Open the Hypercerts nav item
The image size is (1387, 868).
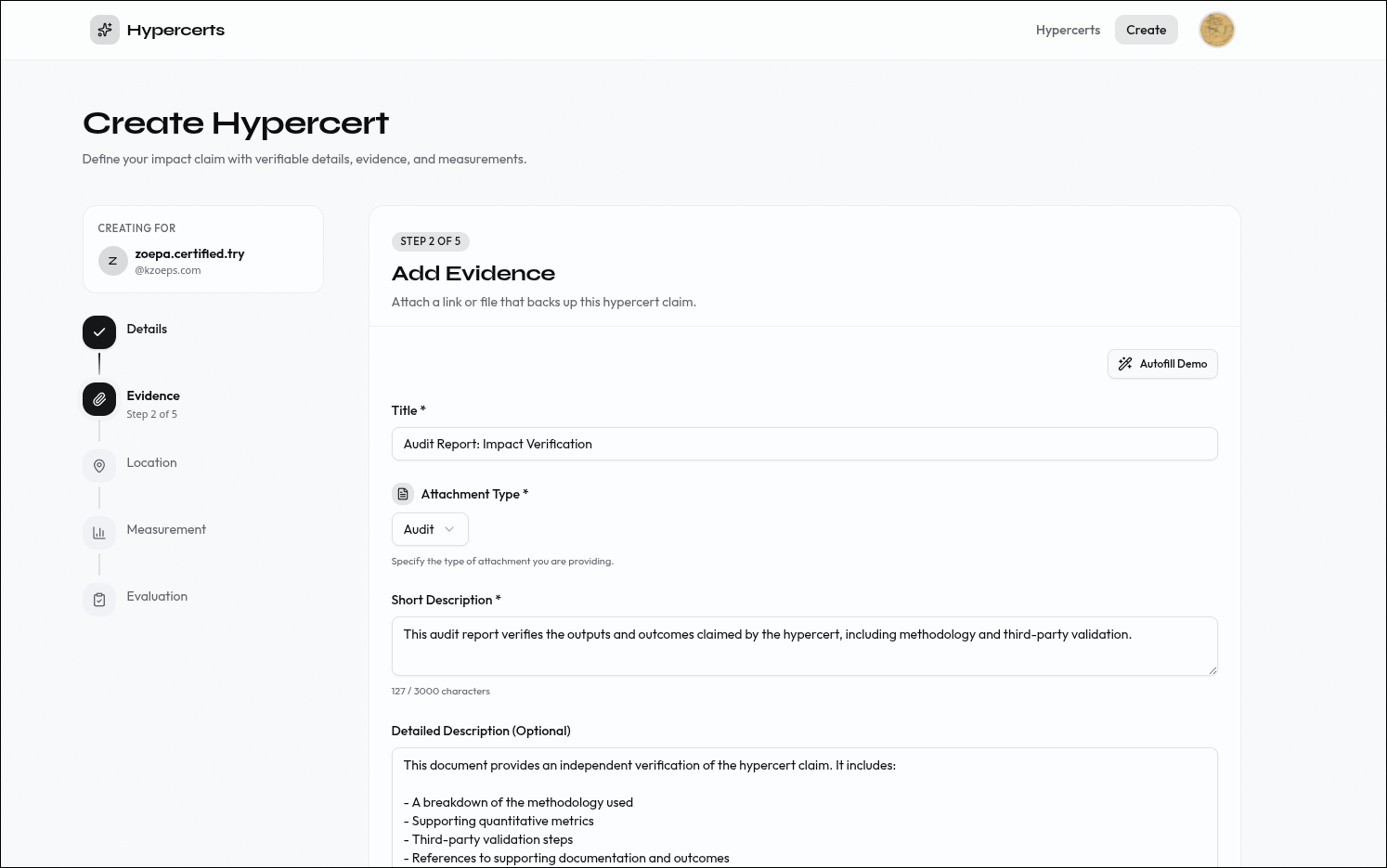[1068, 30]
